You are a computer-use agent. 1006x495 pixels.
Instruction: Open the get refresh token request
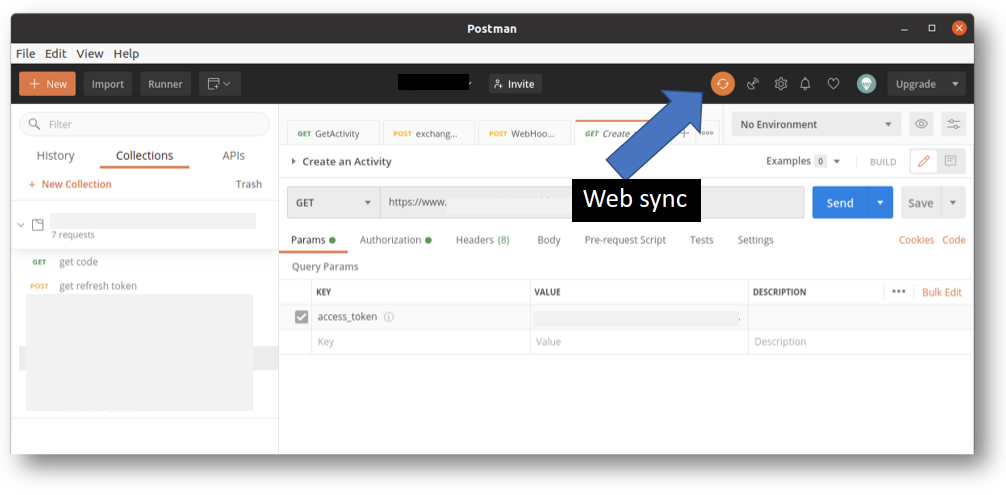tap(98, 286)
